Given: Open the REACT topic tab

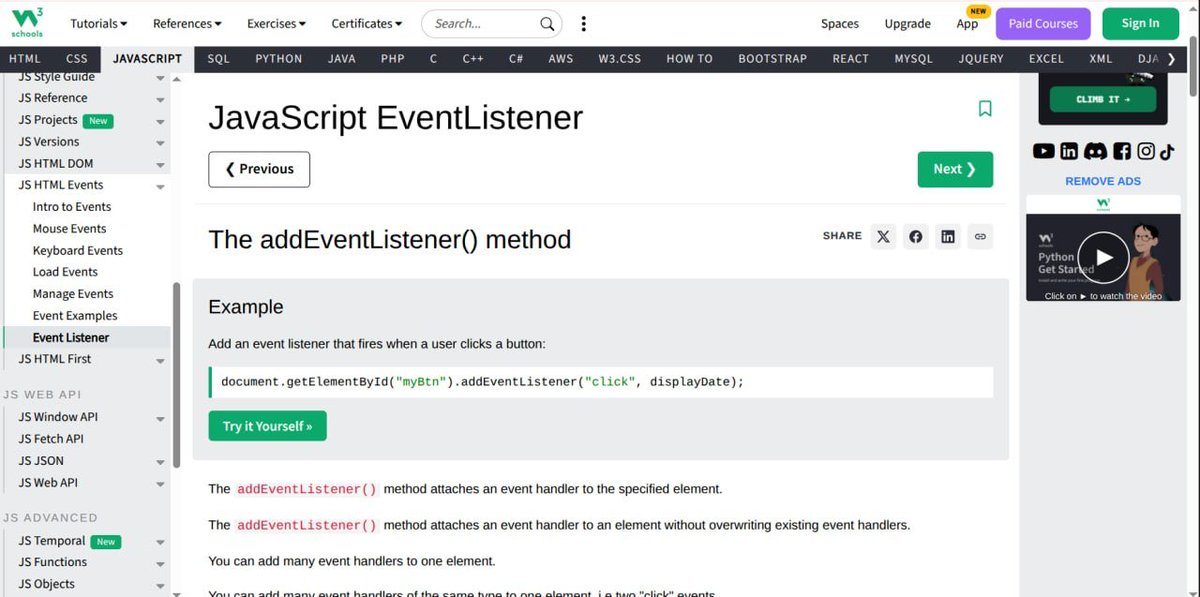Looking at the screenshot, I should (851, 59).
